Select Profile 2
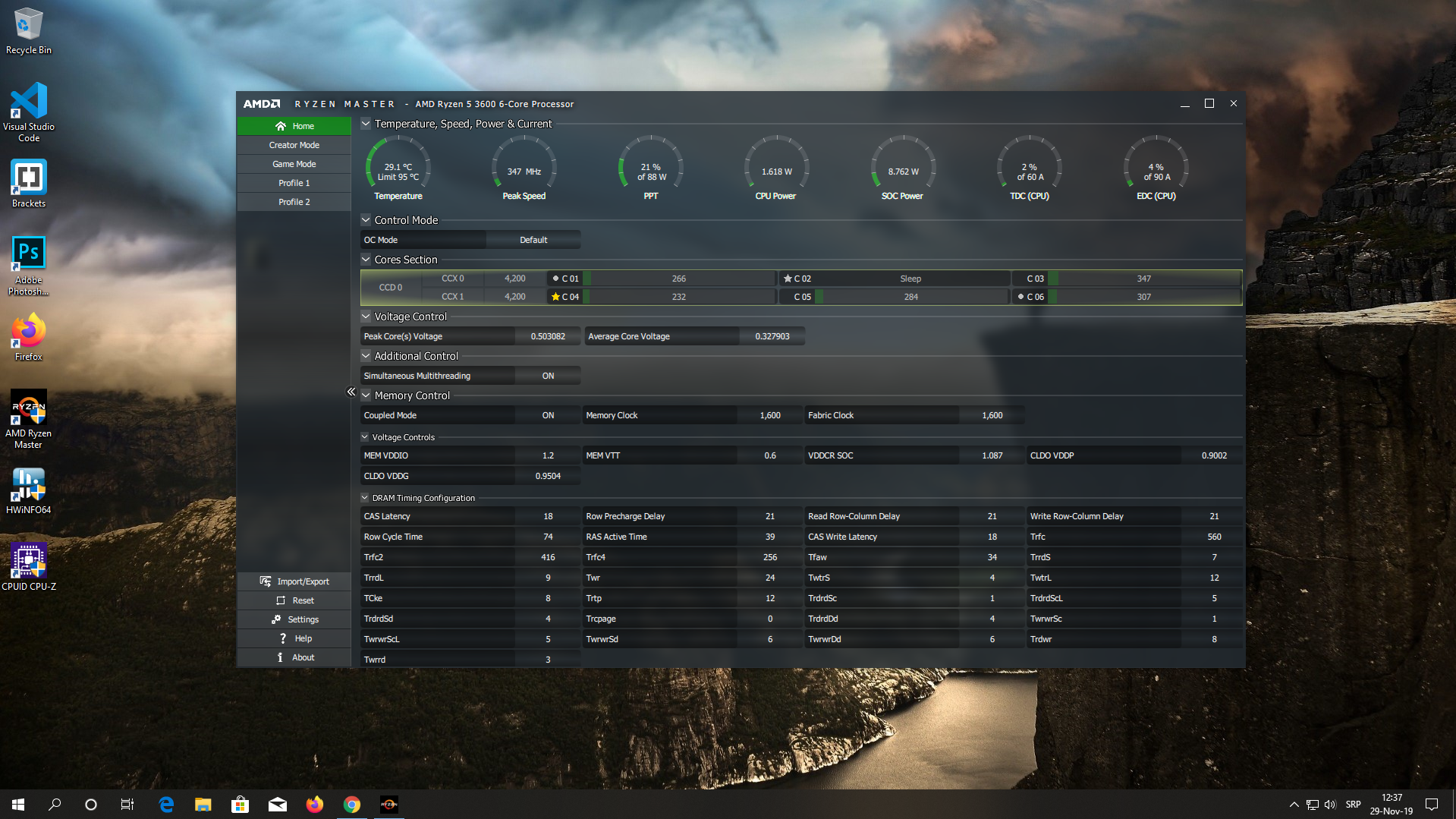Viewport: 1456px width, 819px height. [x=294, y=202]
